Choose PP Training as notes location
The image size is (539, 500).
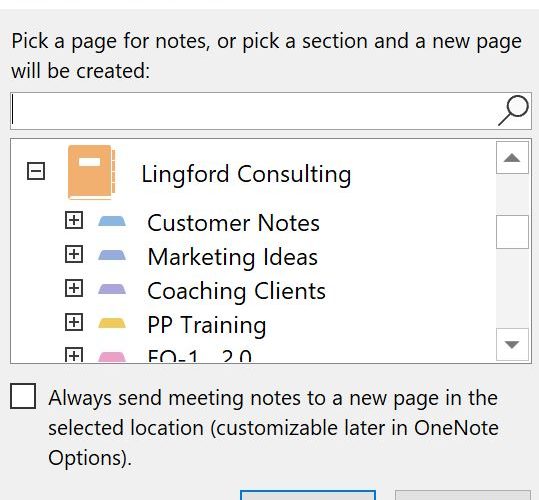click(x=207, y=325)
